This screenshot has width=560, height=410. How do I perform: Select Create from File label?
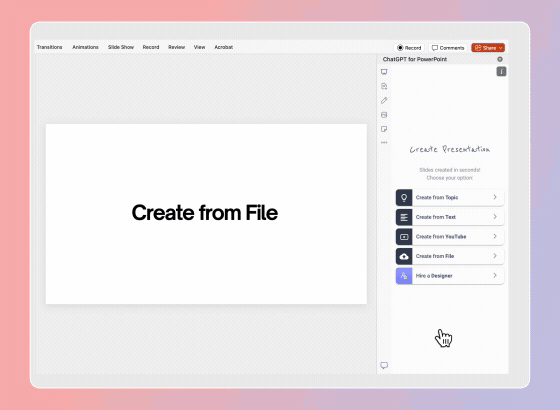[x=435, y=256]
